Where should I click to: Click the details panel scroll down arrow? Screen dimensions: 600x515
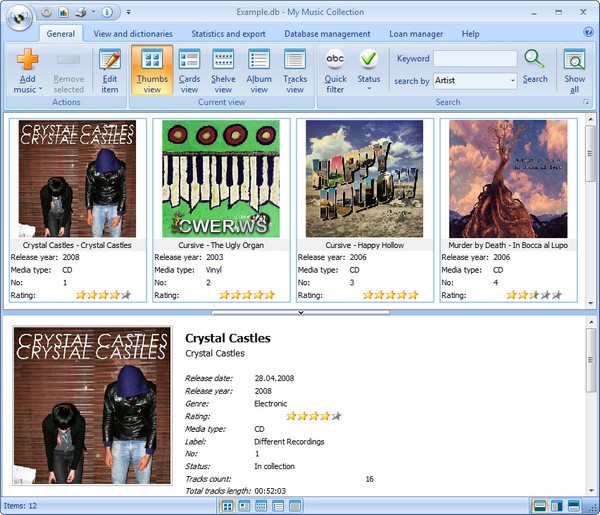[x=591, y=490]
